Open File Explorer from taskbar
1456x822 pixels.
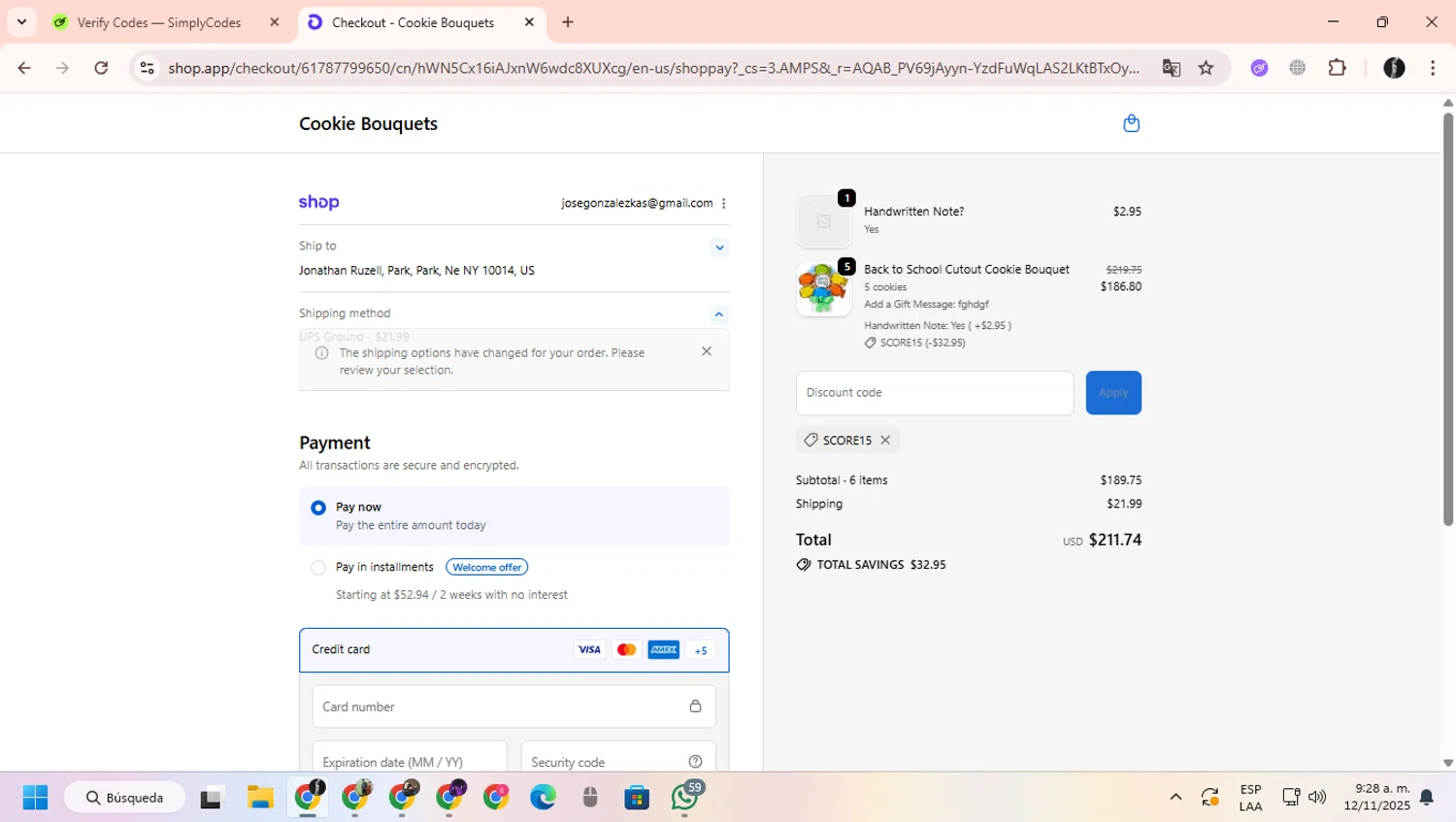point(260,798)
